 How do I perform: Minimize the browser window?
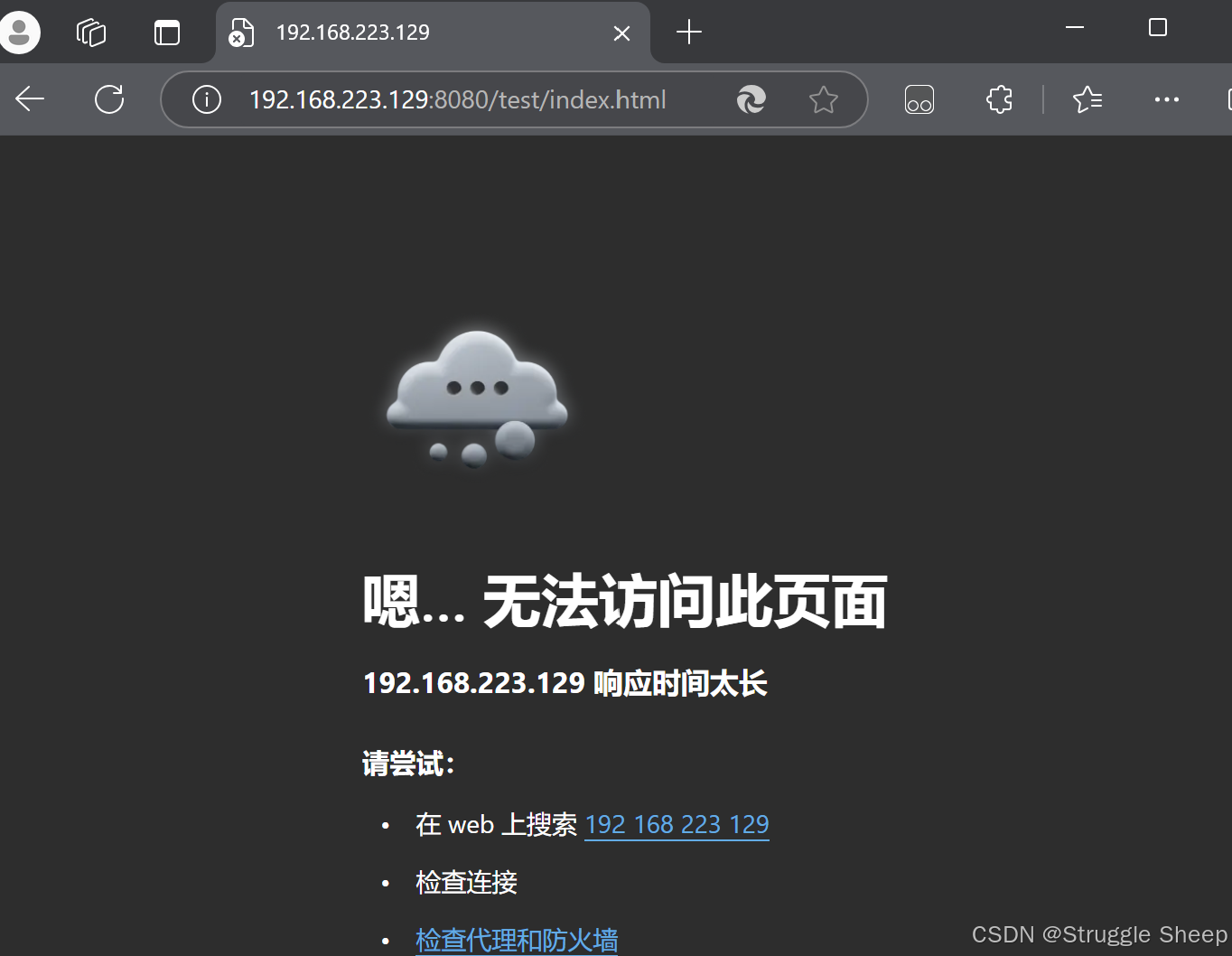tap(1075, 28)
